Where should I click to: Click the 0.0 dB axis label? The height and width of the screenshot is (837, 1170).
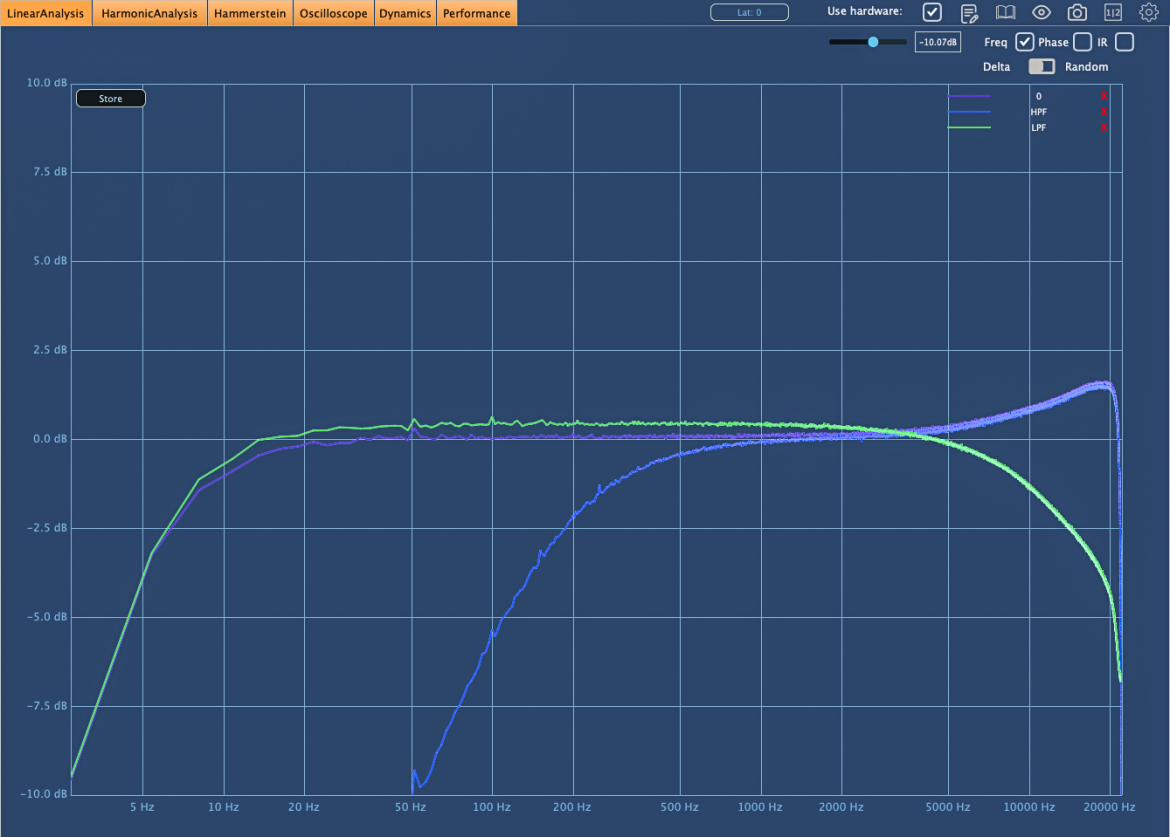click(50, 439)
